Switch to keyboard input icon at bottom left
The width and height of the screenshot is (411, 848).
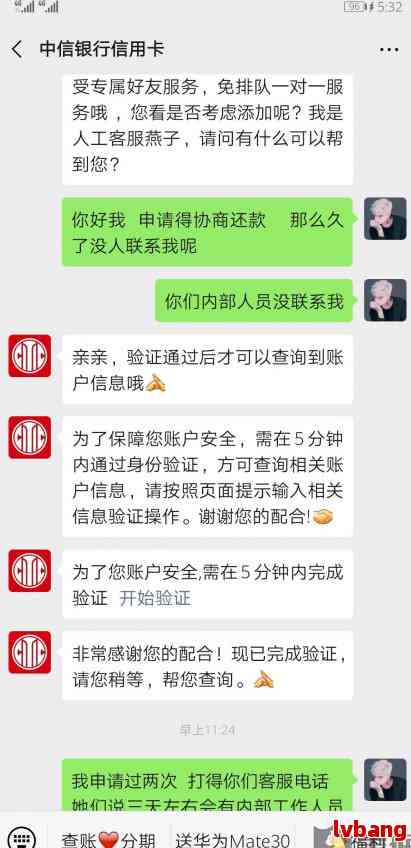21,837
